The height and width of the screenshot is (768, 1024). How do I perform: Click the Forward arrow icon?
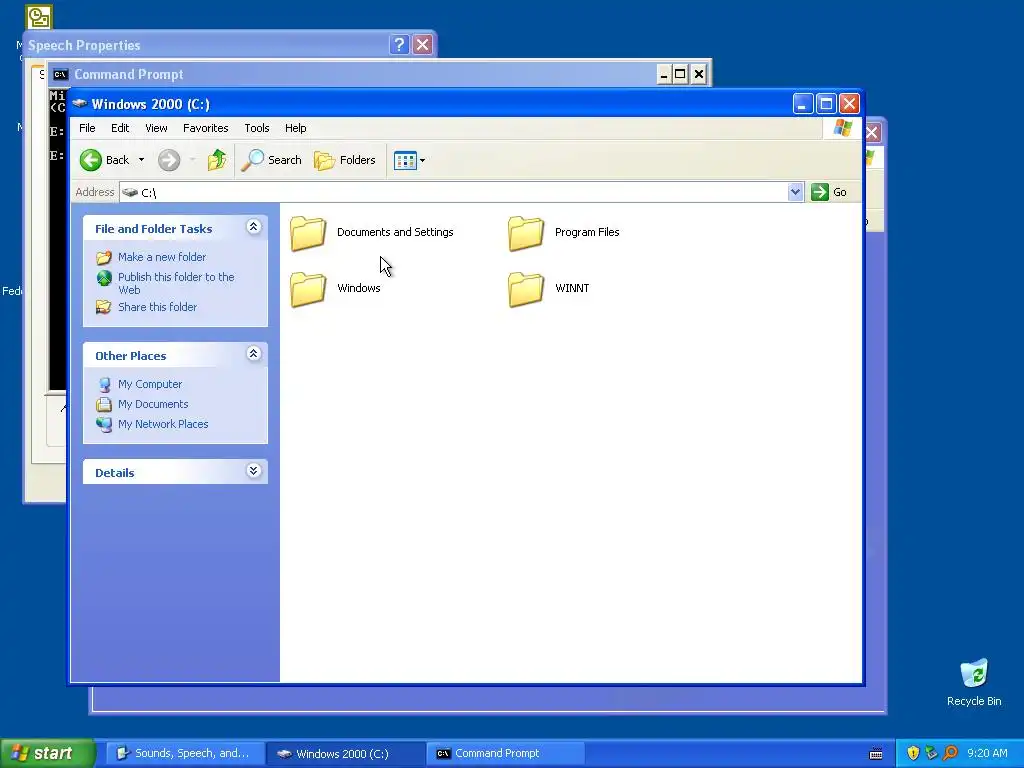(x=168, y=160)
